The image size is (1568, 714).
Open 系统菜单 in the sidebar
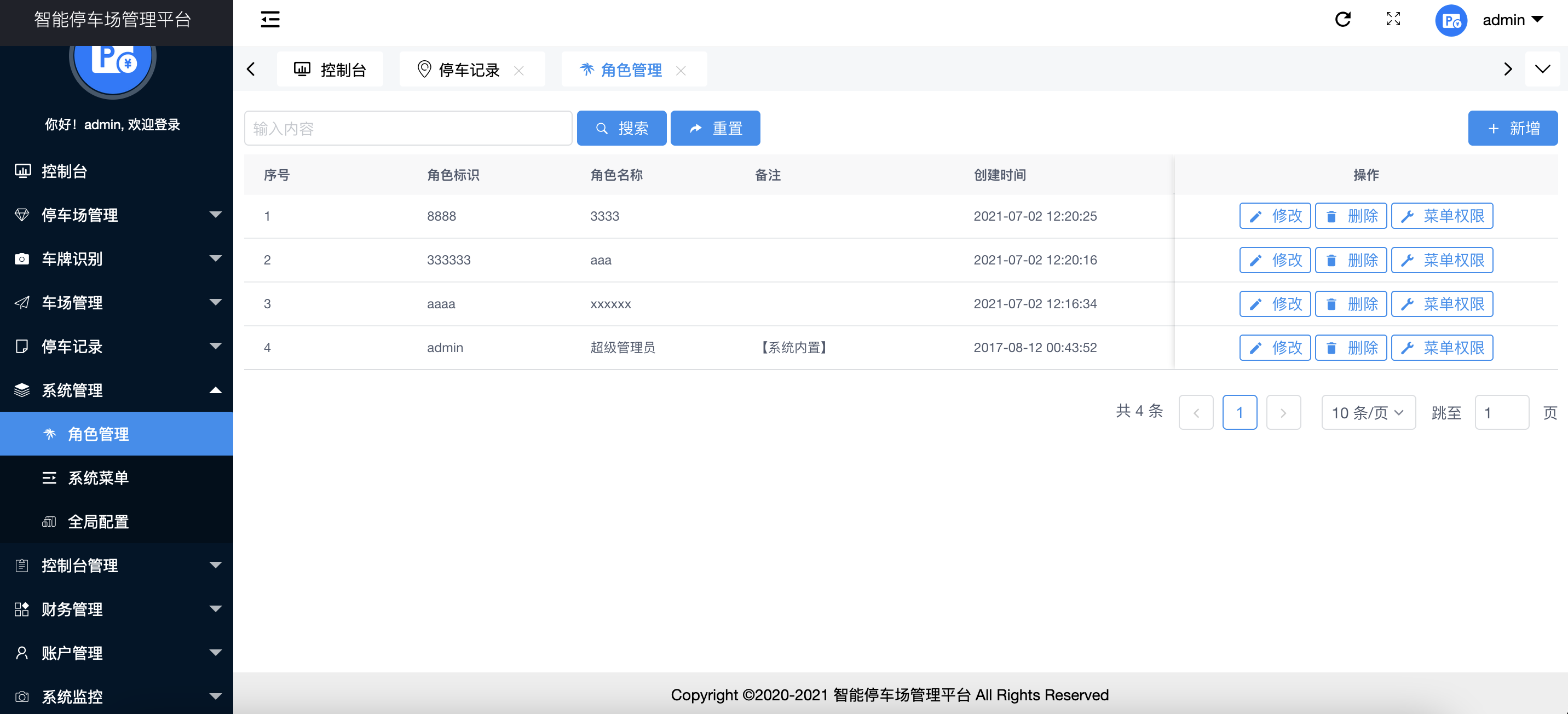[x=98, y=478]
